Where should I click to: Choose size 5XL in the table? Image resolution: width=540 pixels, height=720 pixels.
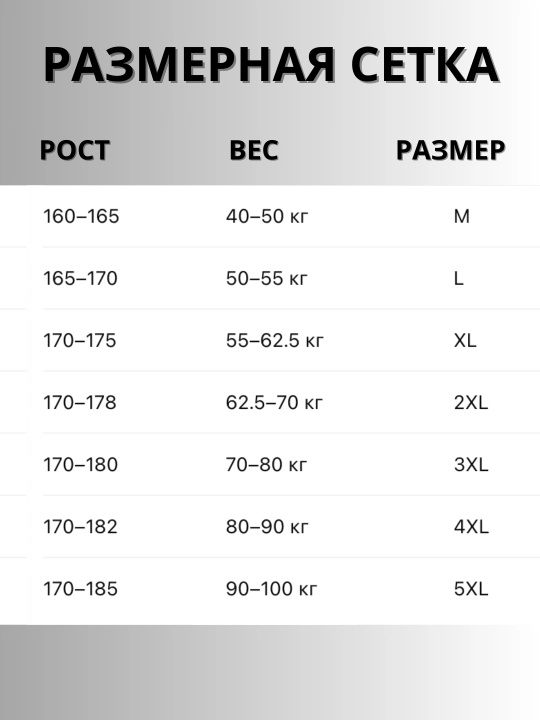471,589
